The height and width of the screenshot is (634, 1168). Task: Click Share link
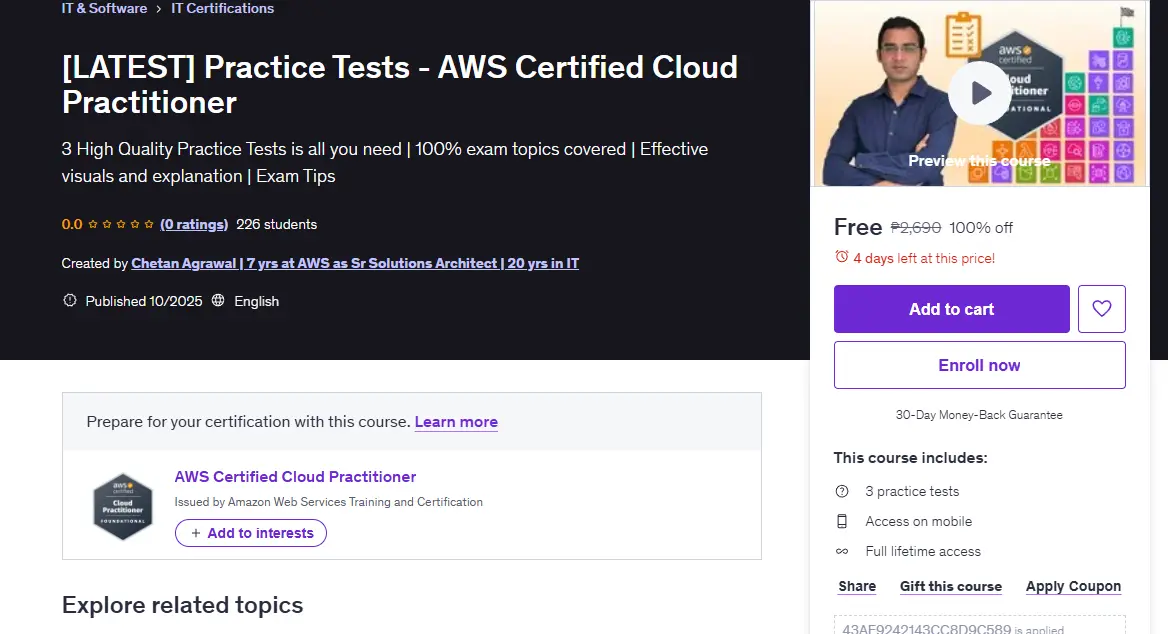pos(857,586)
